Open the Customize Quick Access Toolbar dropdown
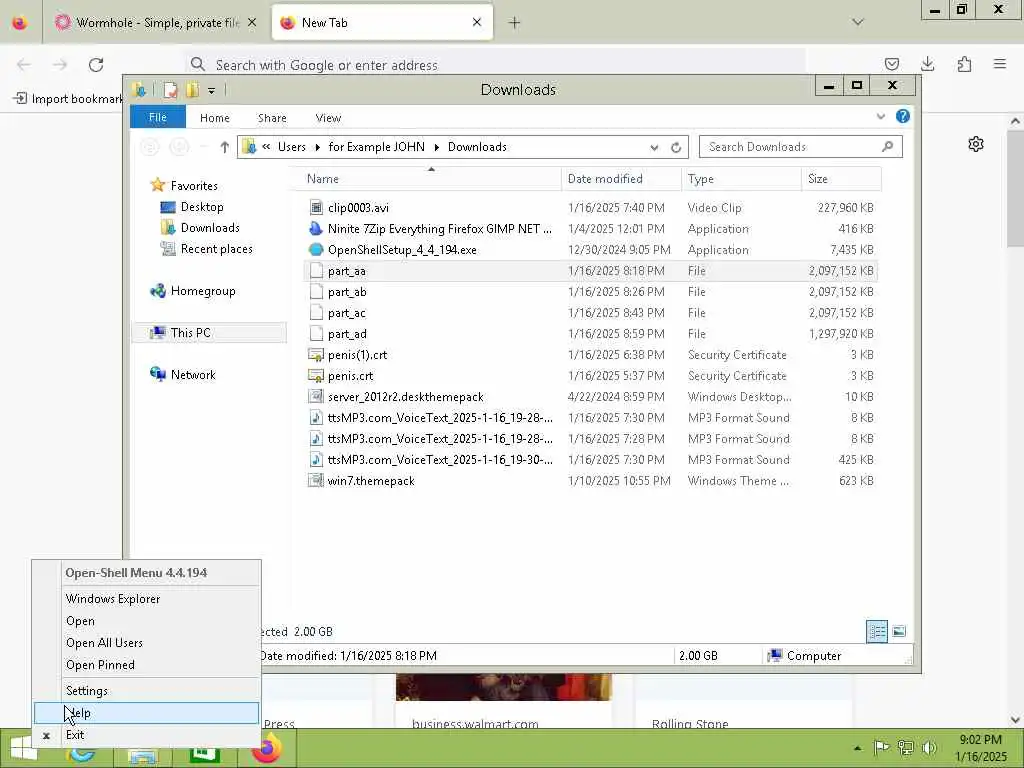1024x768 pixels. [212, 90]
